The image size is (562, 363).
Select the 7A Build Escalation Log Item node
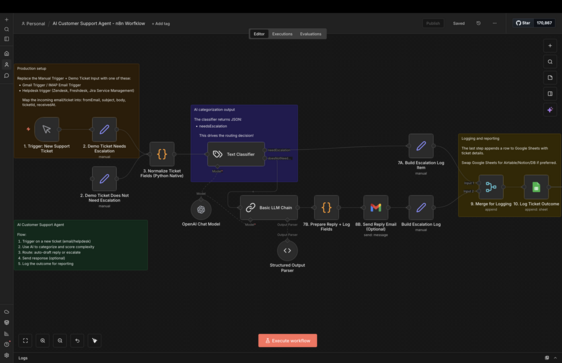coord(421,146)
